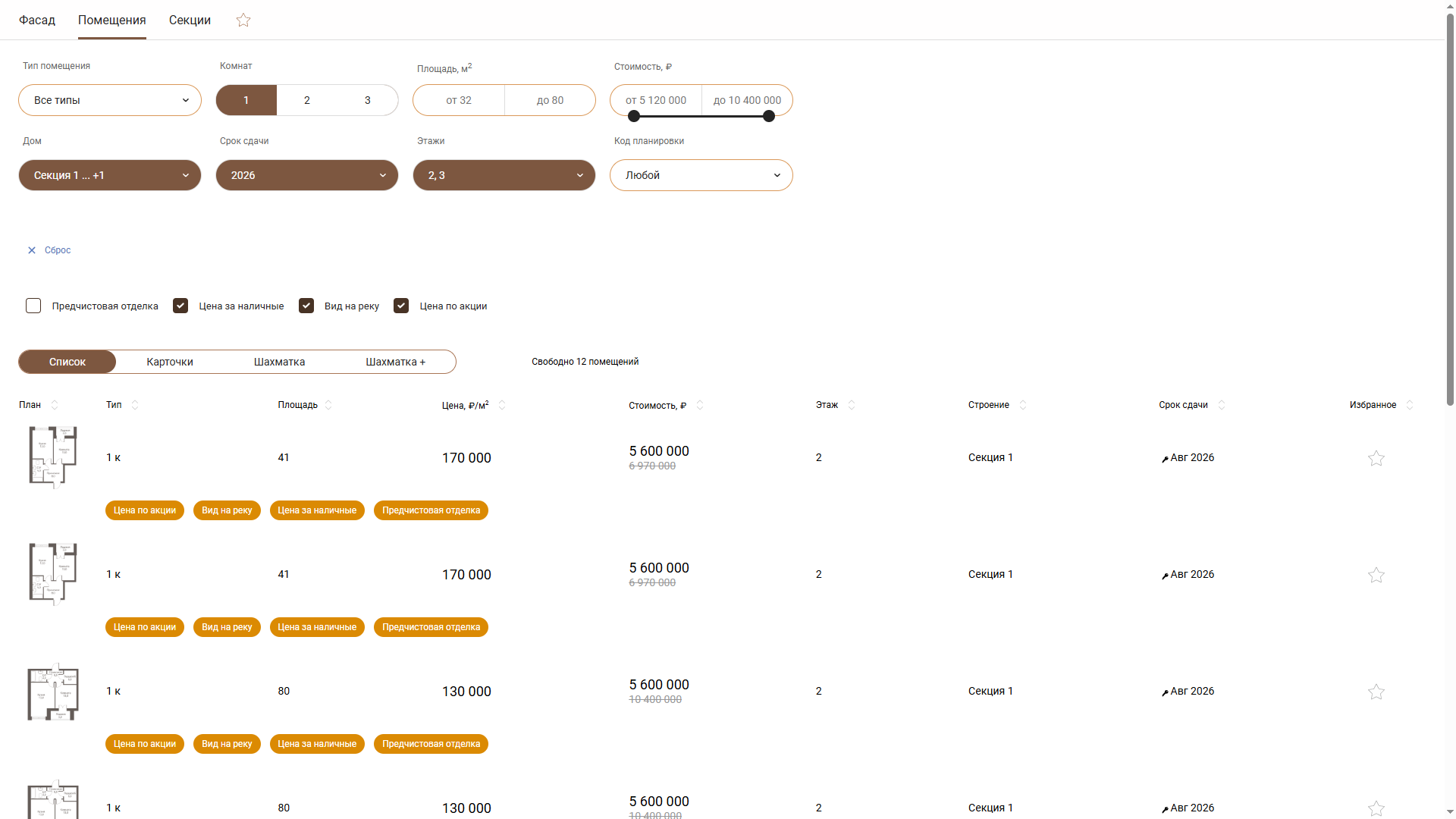The height and width of the screenshot is (819, 1456).
Task: Open the Код планировки dropdown
Action: coord(701,175)
